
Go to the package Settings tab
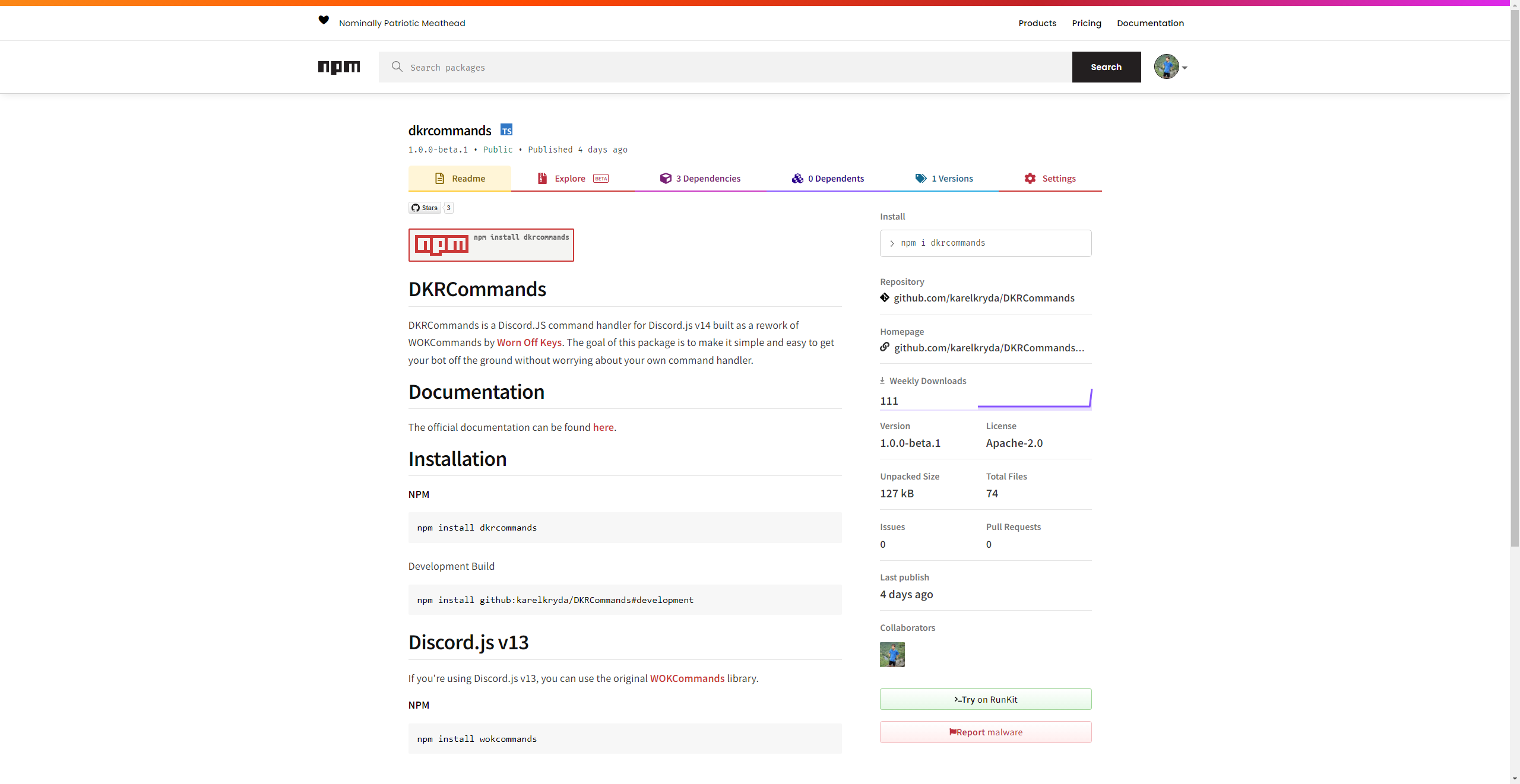click(x=1050, y=179)
